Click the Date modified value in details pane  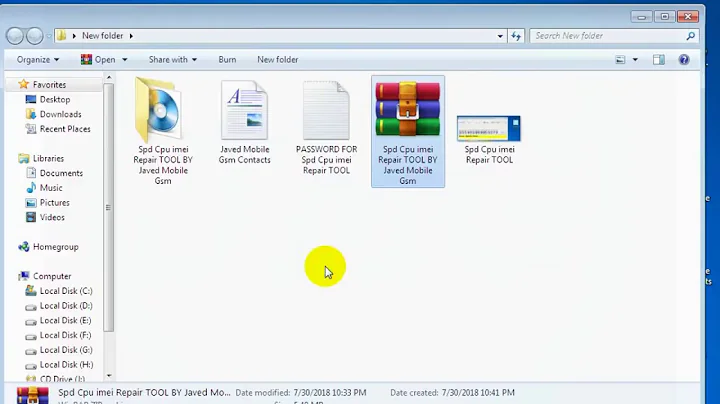pyautogui.click(x=330, y=393)
